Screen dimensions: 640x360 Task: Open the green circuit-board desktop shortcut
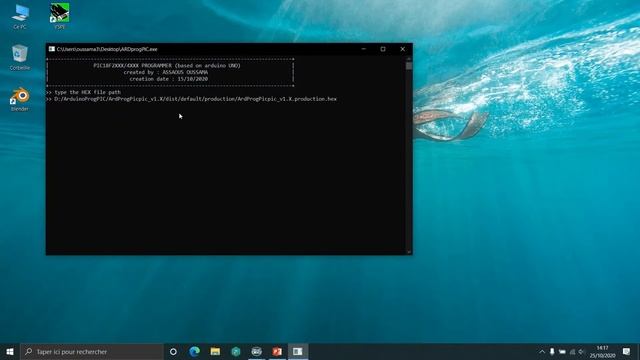coord(60,17)
